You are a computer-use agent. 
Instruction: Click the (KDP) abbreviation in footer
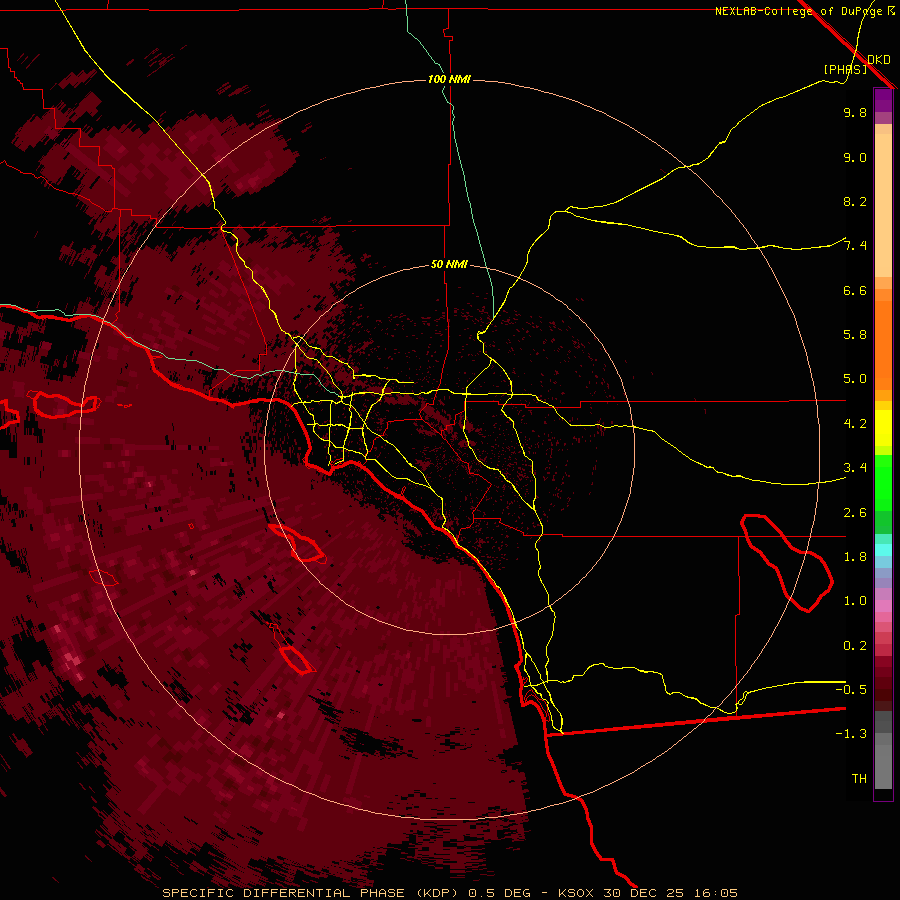tap(439, 893)
